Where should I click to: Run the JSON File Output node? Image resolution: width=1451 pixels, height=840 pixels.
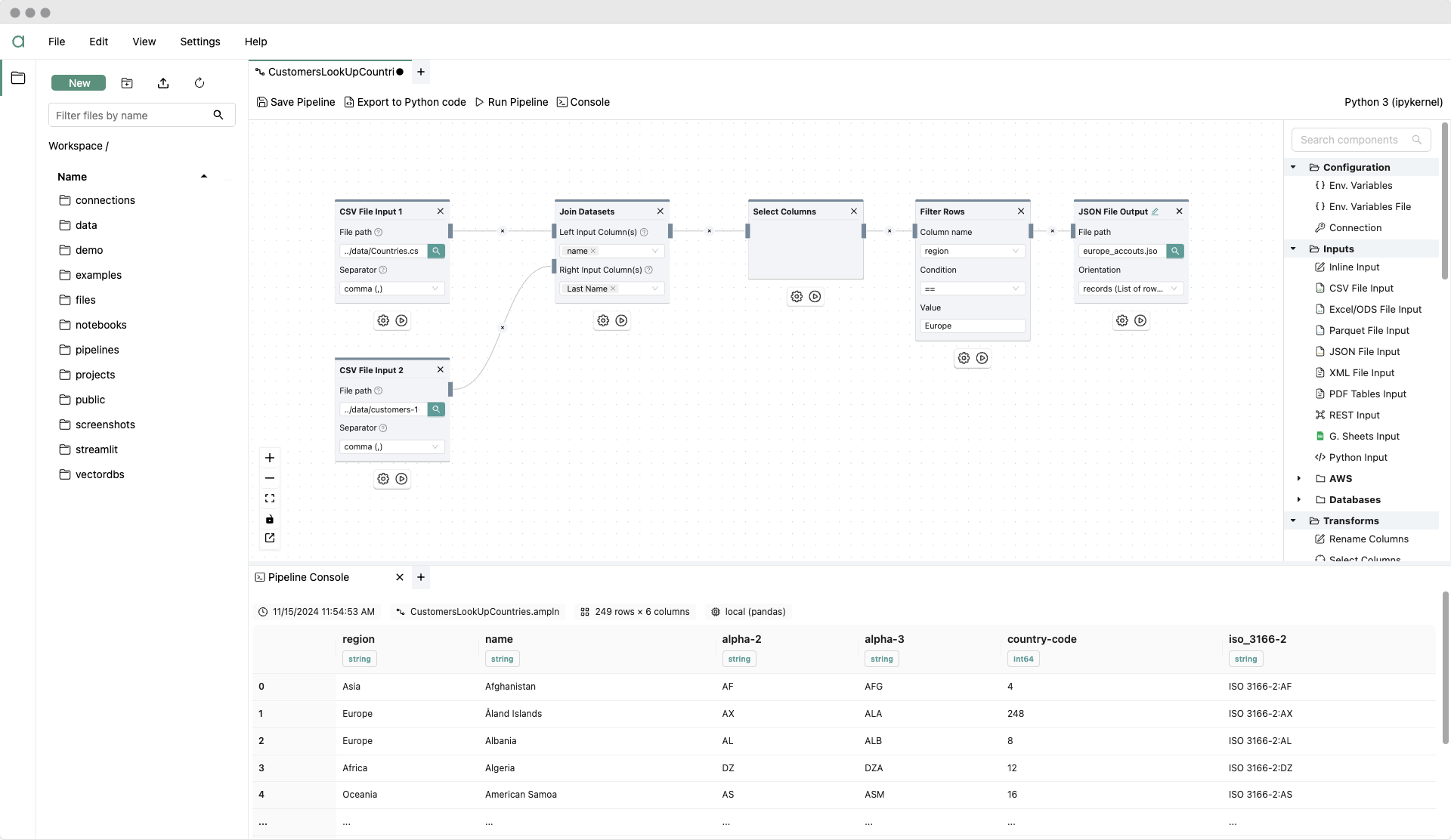[x=1140, y=320]
